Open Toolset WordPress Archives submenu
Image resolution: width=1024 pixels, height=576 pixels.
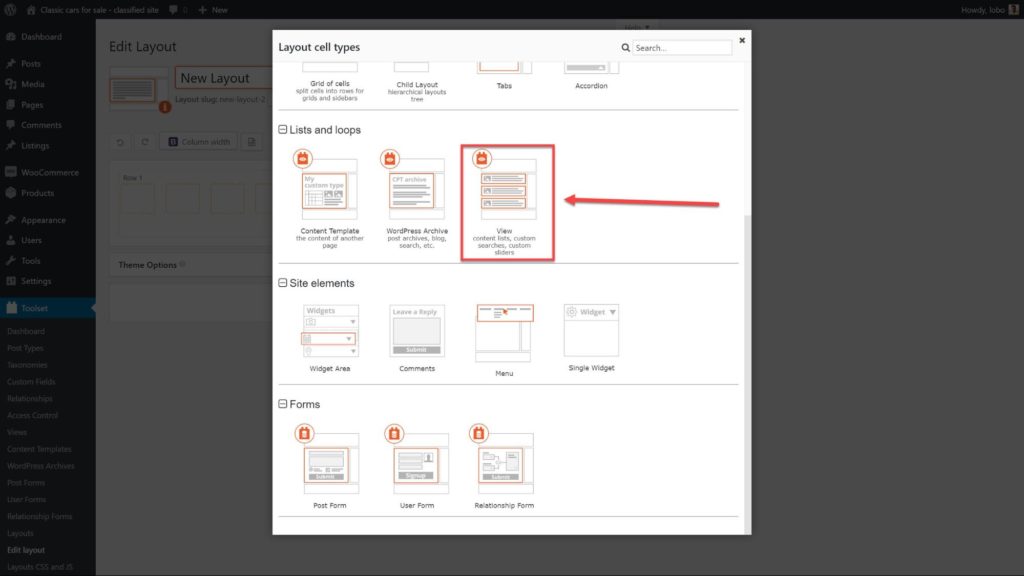pyautogui.click(x=40, y=466)
